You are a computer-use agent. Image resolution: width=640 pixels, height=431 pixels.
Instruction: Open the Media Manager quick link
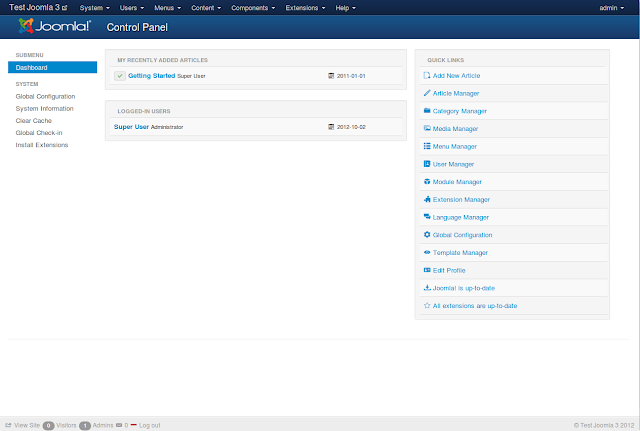coord(455,129)
